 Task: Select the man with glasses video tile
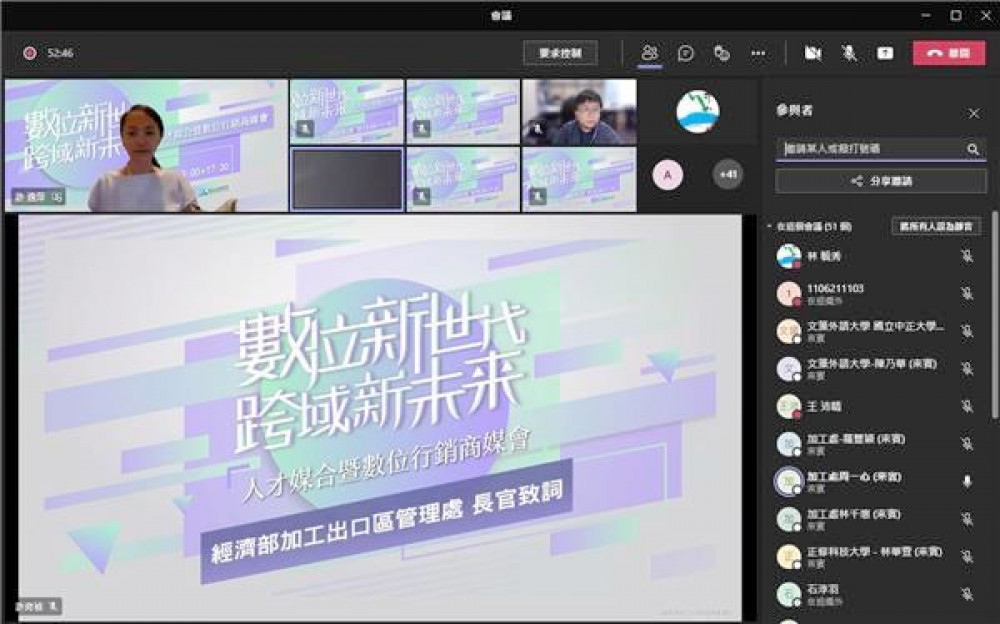[579, 112]
